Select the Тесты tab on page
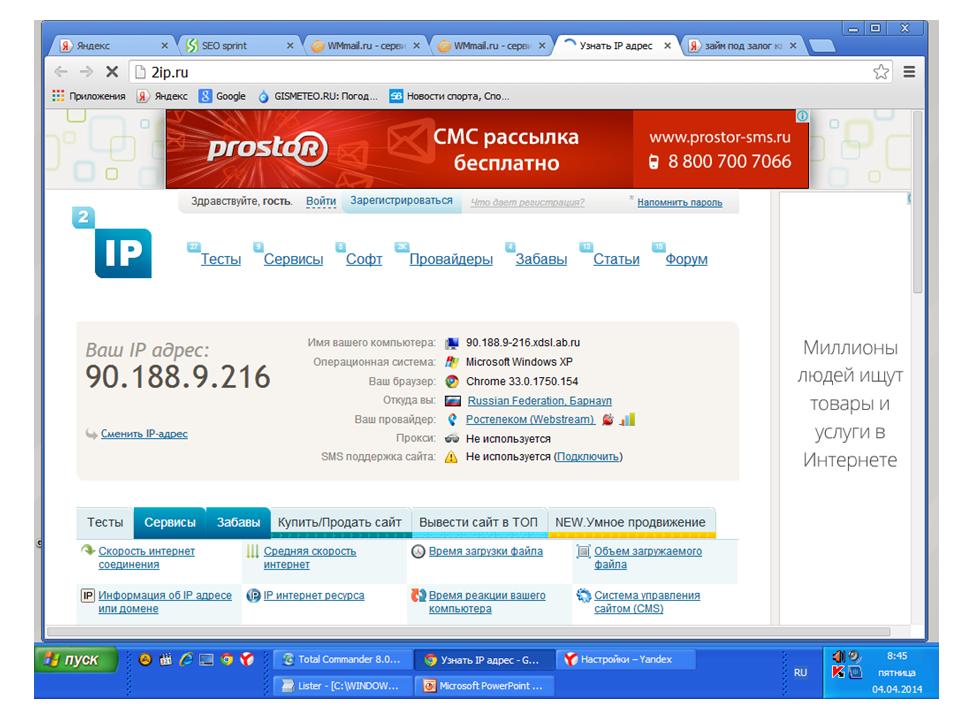Image resolution: width=960 pixels, height=720 pixels. click(105, 522)
